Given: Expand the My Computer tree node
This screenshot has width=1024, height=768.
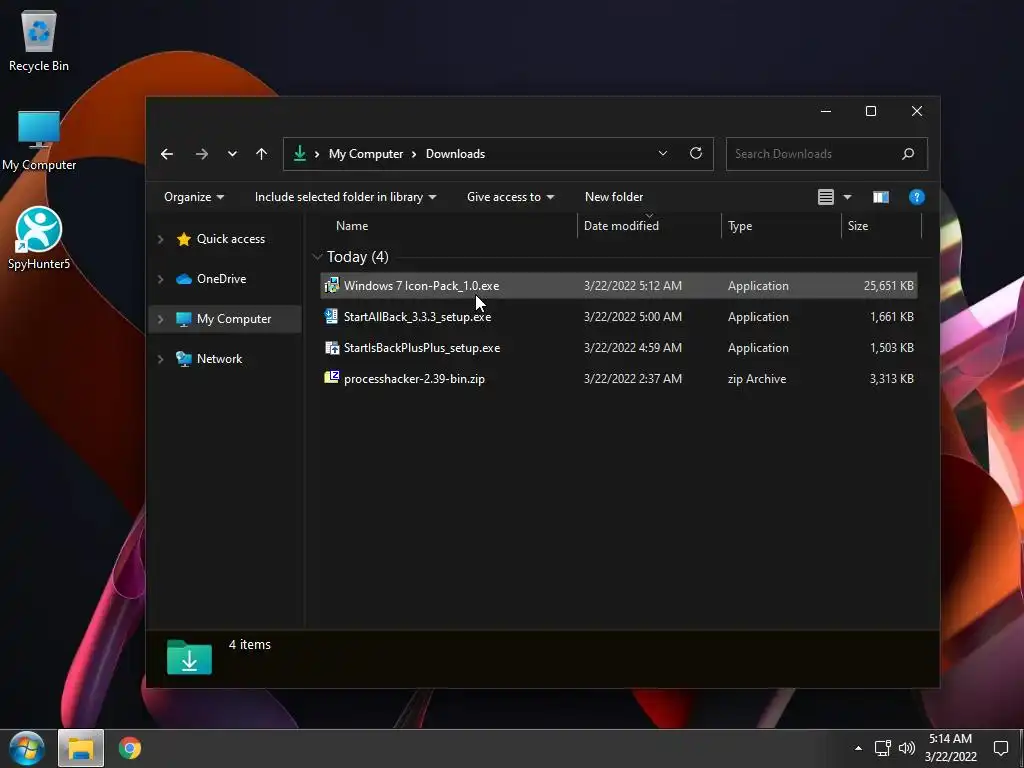Looking at the screenshot, I should [x=161, y=319].
